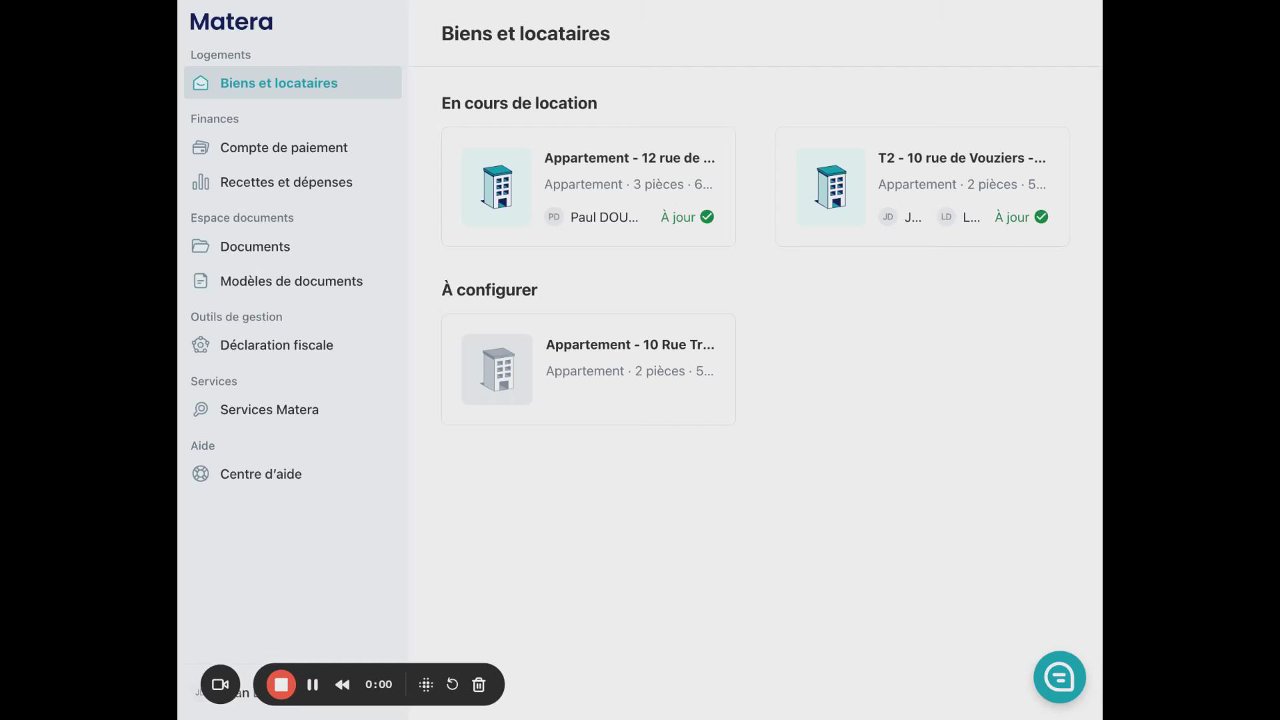Click the Services Matera search icon
The height and width of the screenshot is (720, 1280).
point(201,409)
